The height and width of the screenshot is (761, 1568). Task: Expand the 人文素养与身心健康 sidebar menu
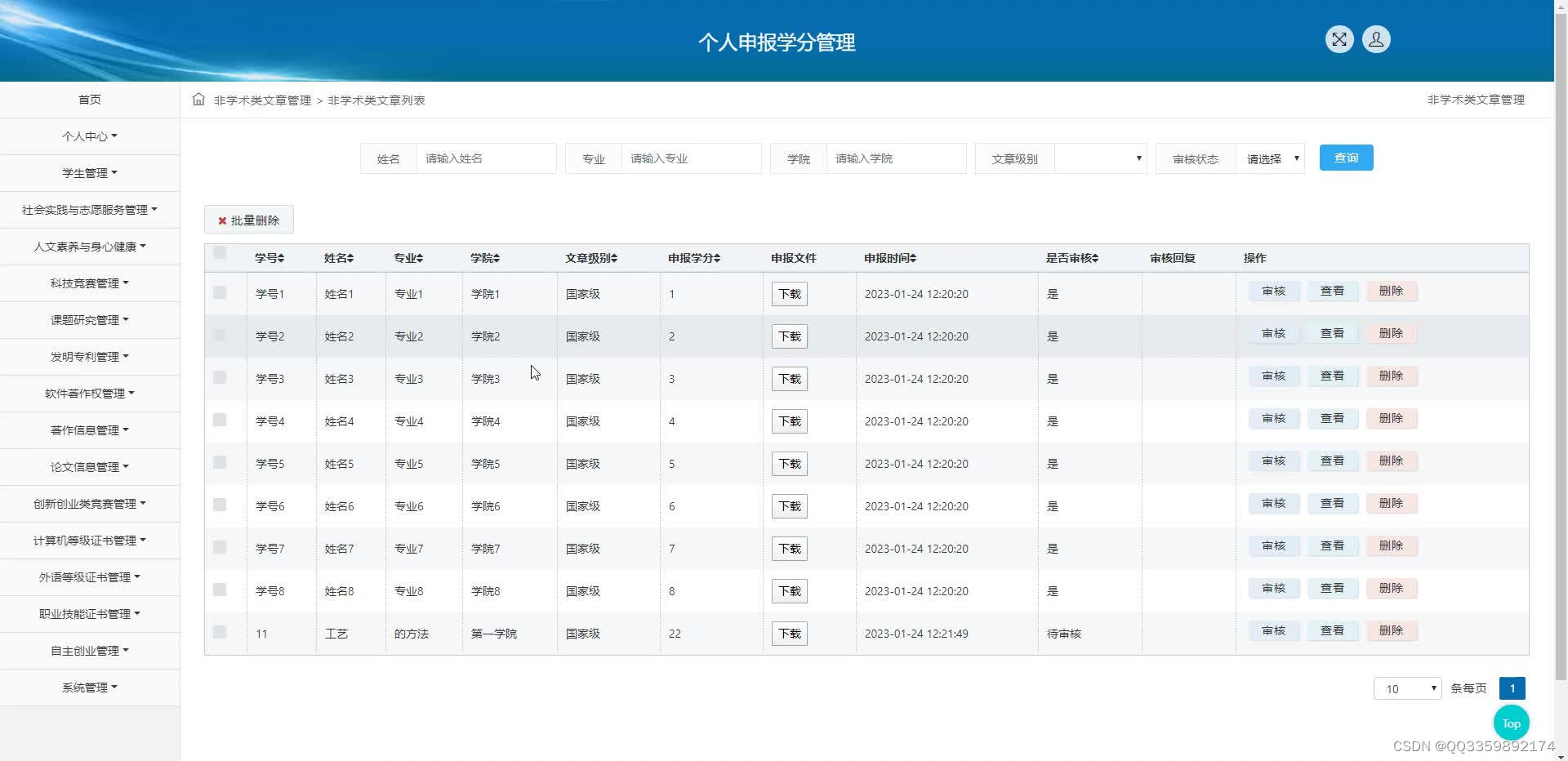pyautogui.click(x=90, y=247)
